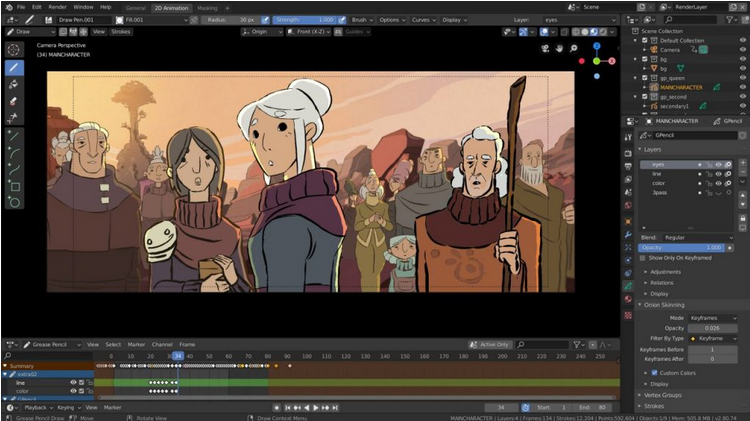Select the Cutter tool
Screen dimensions: 750x421
[14, 118]
